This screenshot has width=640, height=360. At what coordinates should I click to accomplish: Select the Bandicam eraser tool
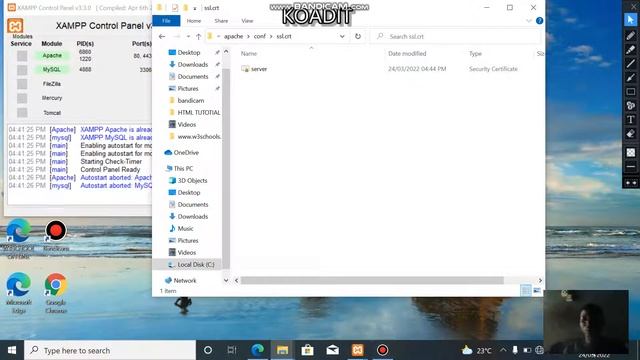(631, 134)
